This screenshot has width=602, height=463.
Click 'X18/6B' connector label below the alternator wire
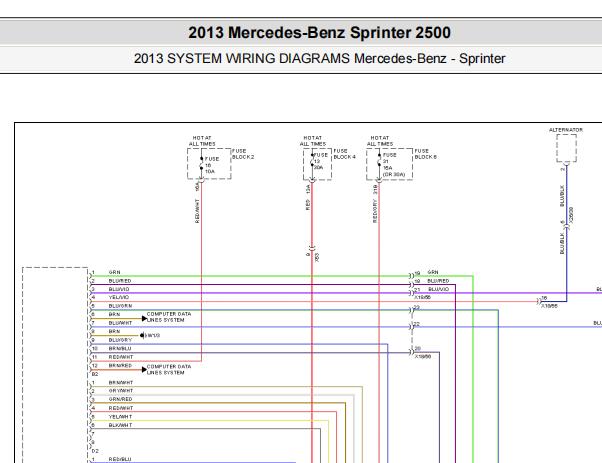point(549,306)
